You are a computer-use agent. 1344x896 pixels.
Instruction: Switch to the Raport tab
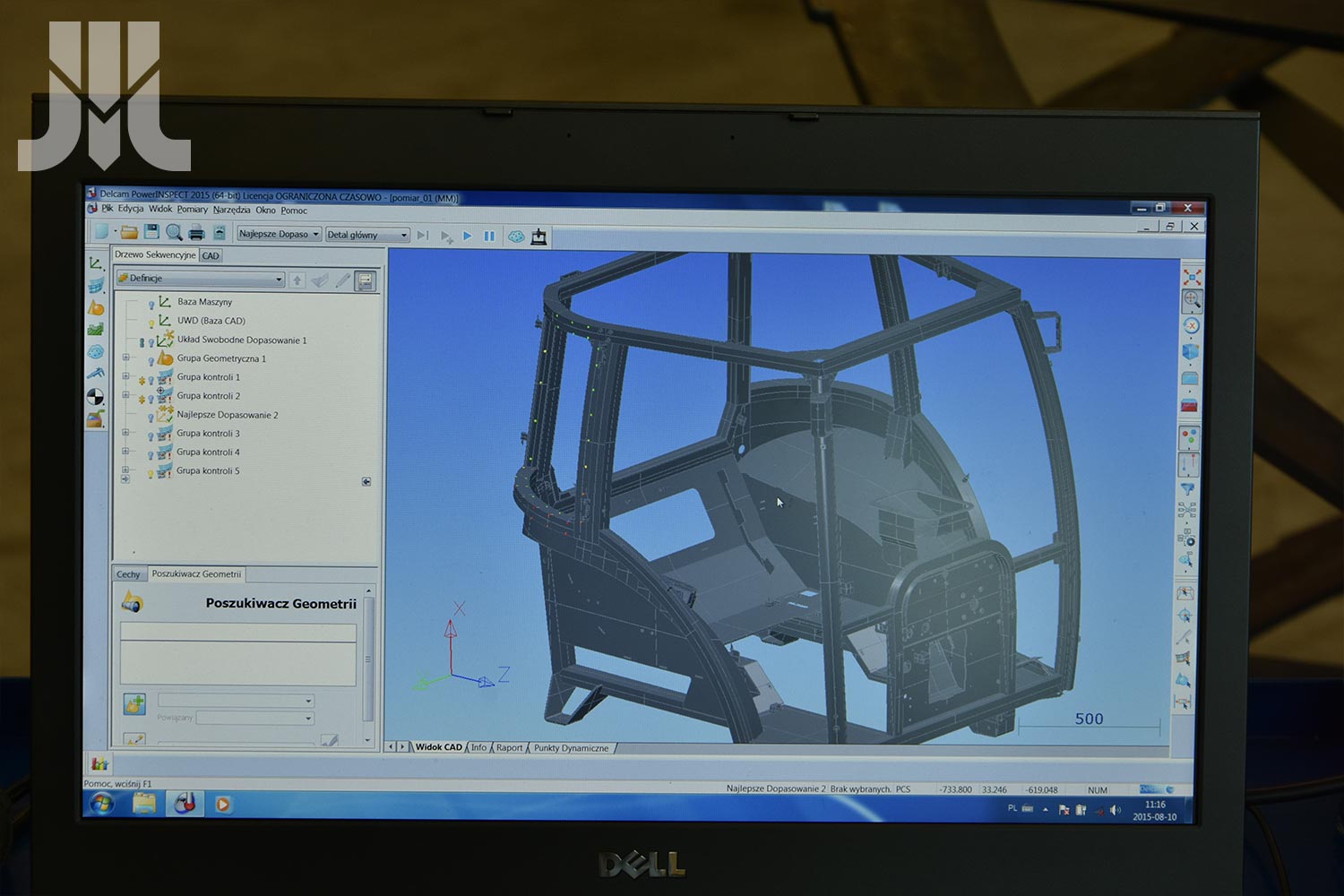[x=509, y=747]
